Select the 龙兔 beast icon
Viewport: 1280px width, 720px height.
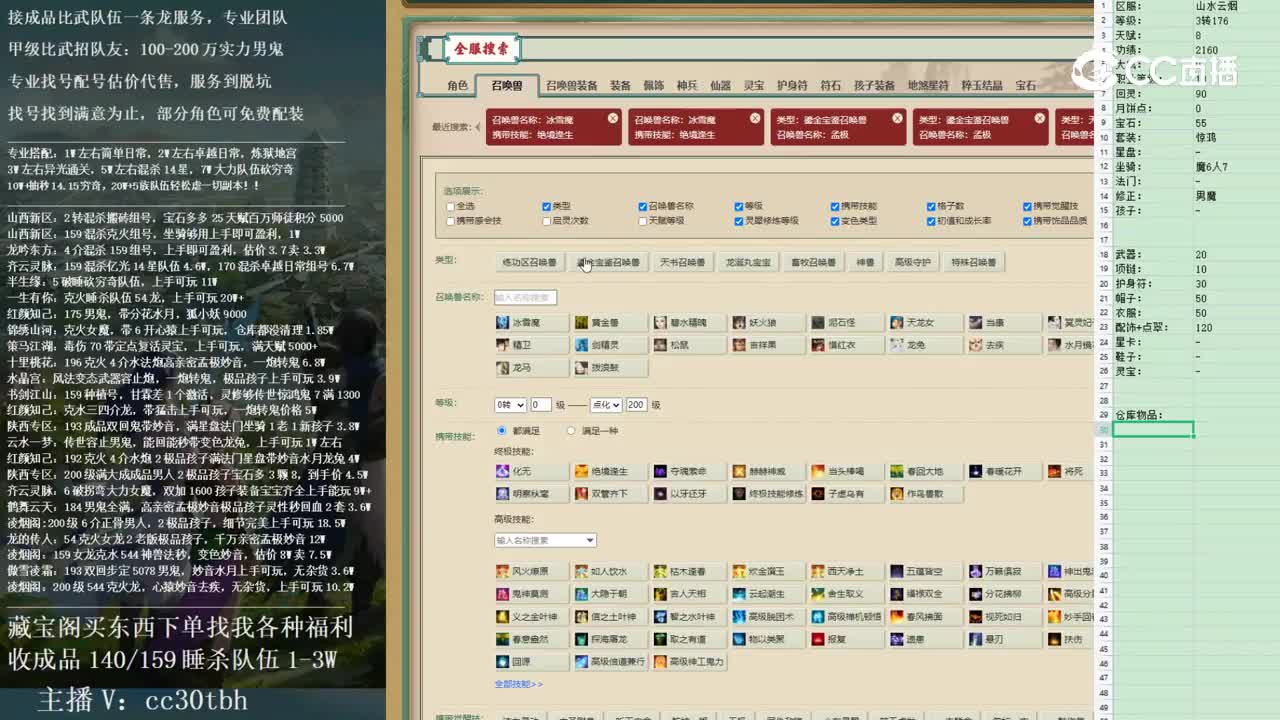925,345
